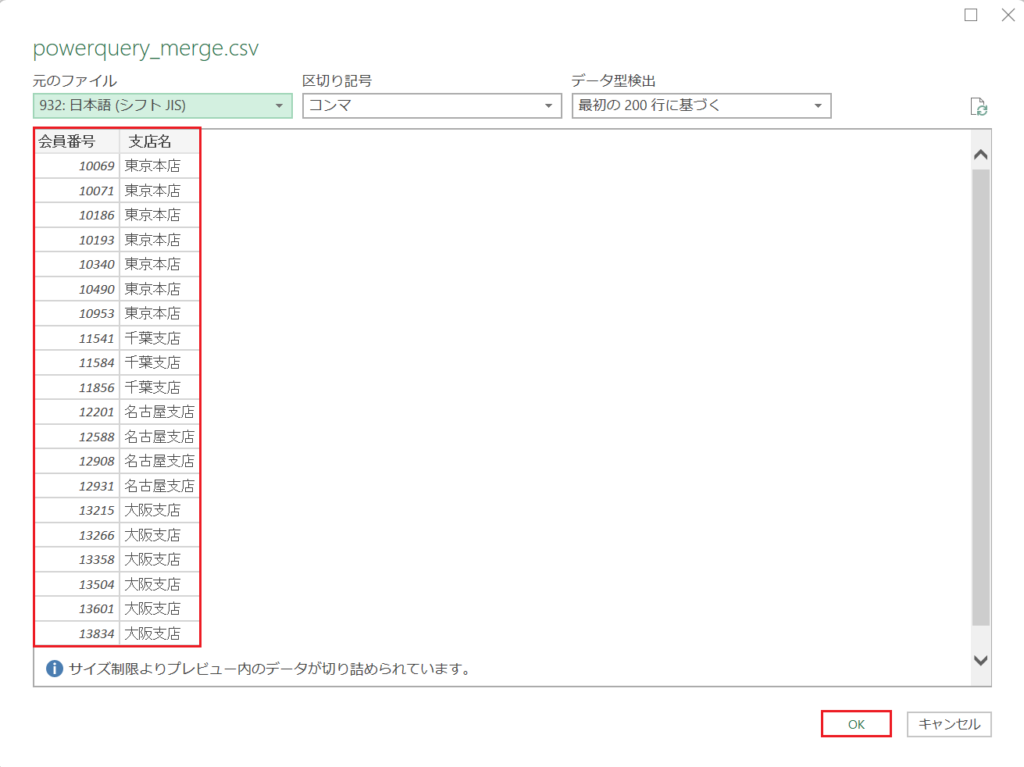1024x767 pixels.
Task: Open the 元のファイル encoding dropdown
Action: point(280,105)
